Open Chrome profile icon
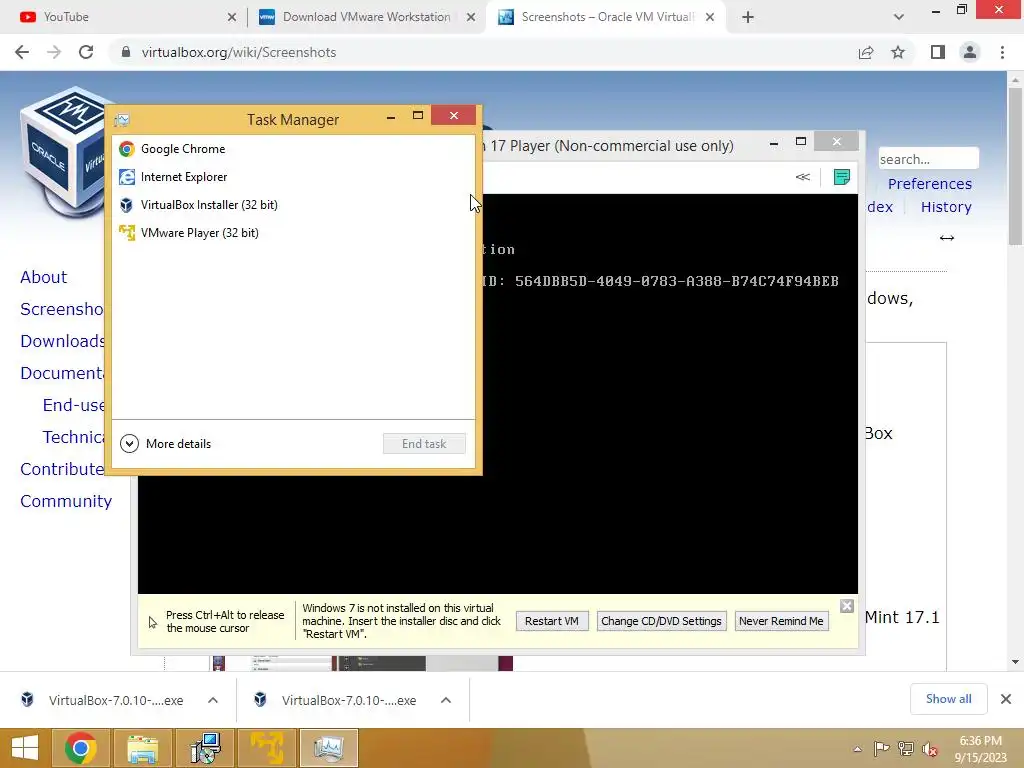The width and height of the screenshot is (1024, 768). 970,52
